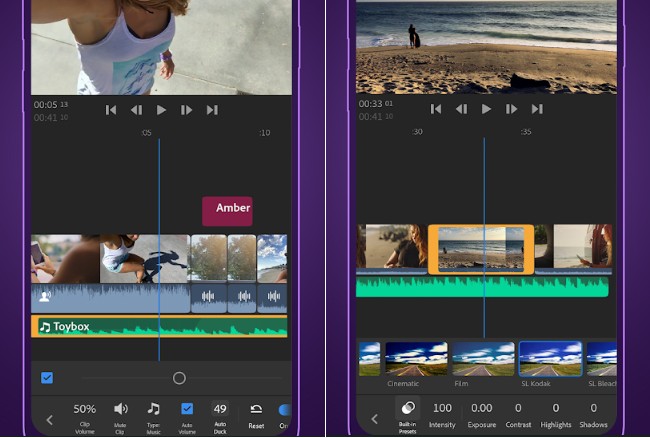Screen dimensions: 650x438
Task: Select the red-haired woman clip at right
Action: pyautogui.click(x=573, y=247)
